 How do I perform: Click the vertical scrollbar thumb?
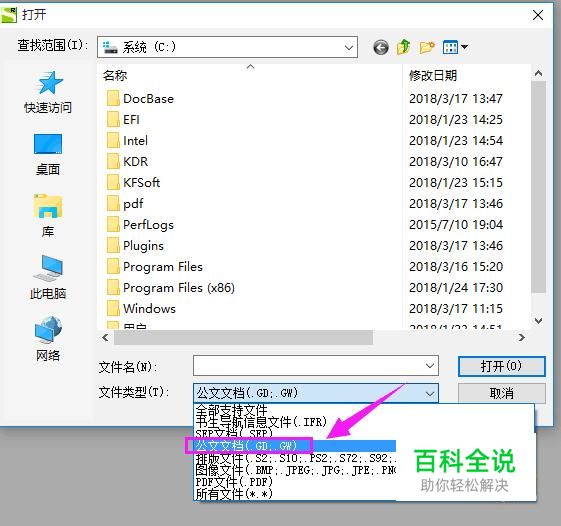538,187
